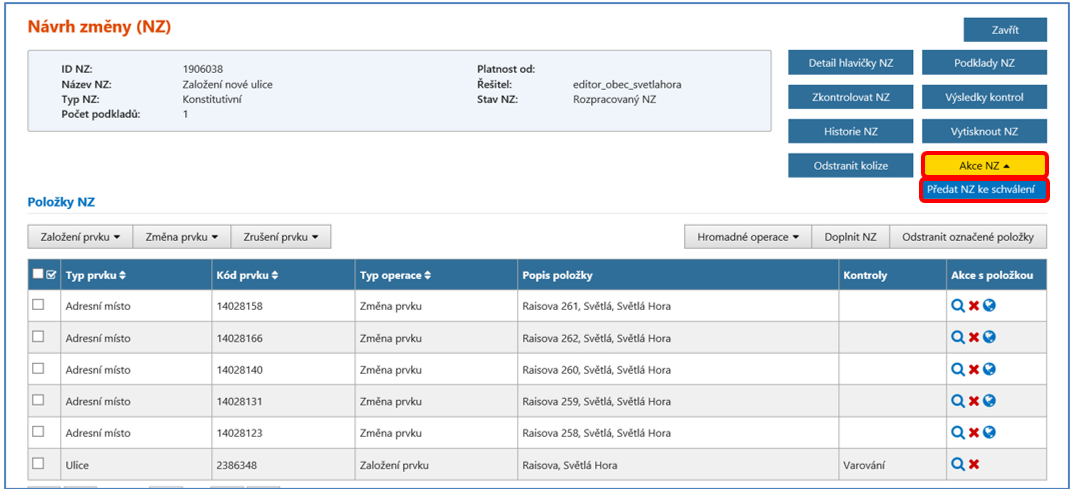
Task: Open the Zrušení prvku dropdown
Action: coord(280,237)
